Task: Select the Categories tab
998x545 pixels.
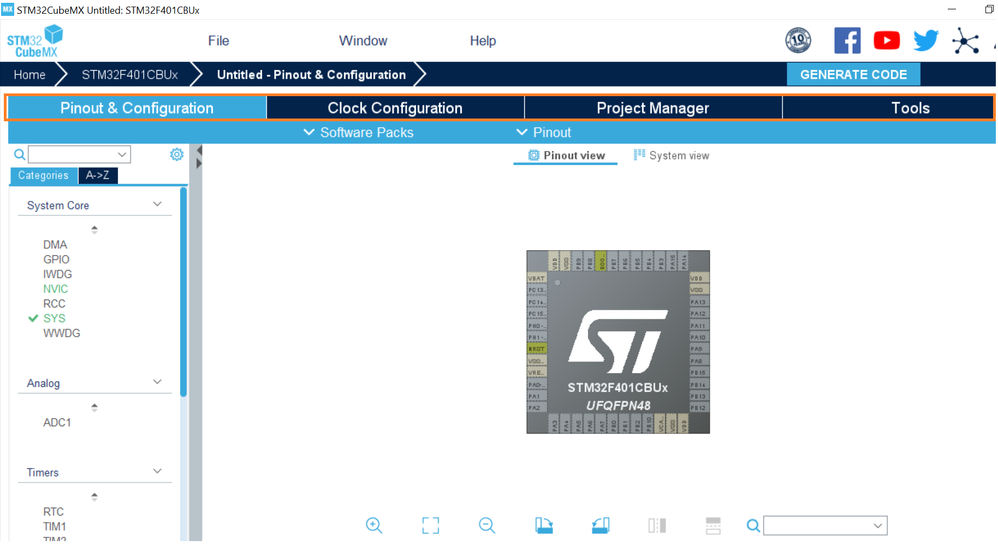Action: [x=43, y=175]
